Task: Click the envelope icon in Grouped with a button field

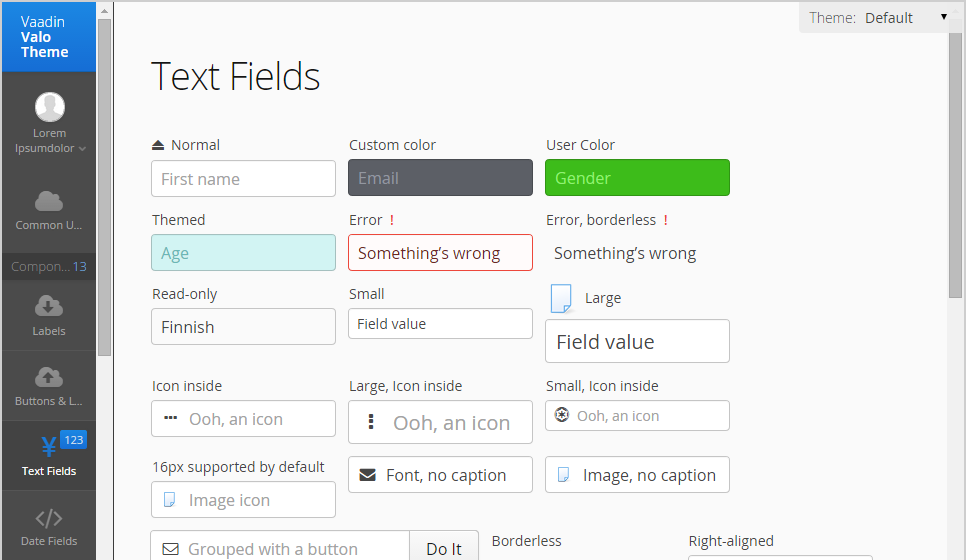Action: [x=170, y=549]
